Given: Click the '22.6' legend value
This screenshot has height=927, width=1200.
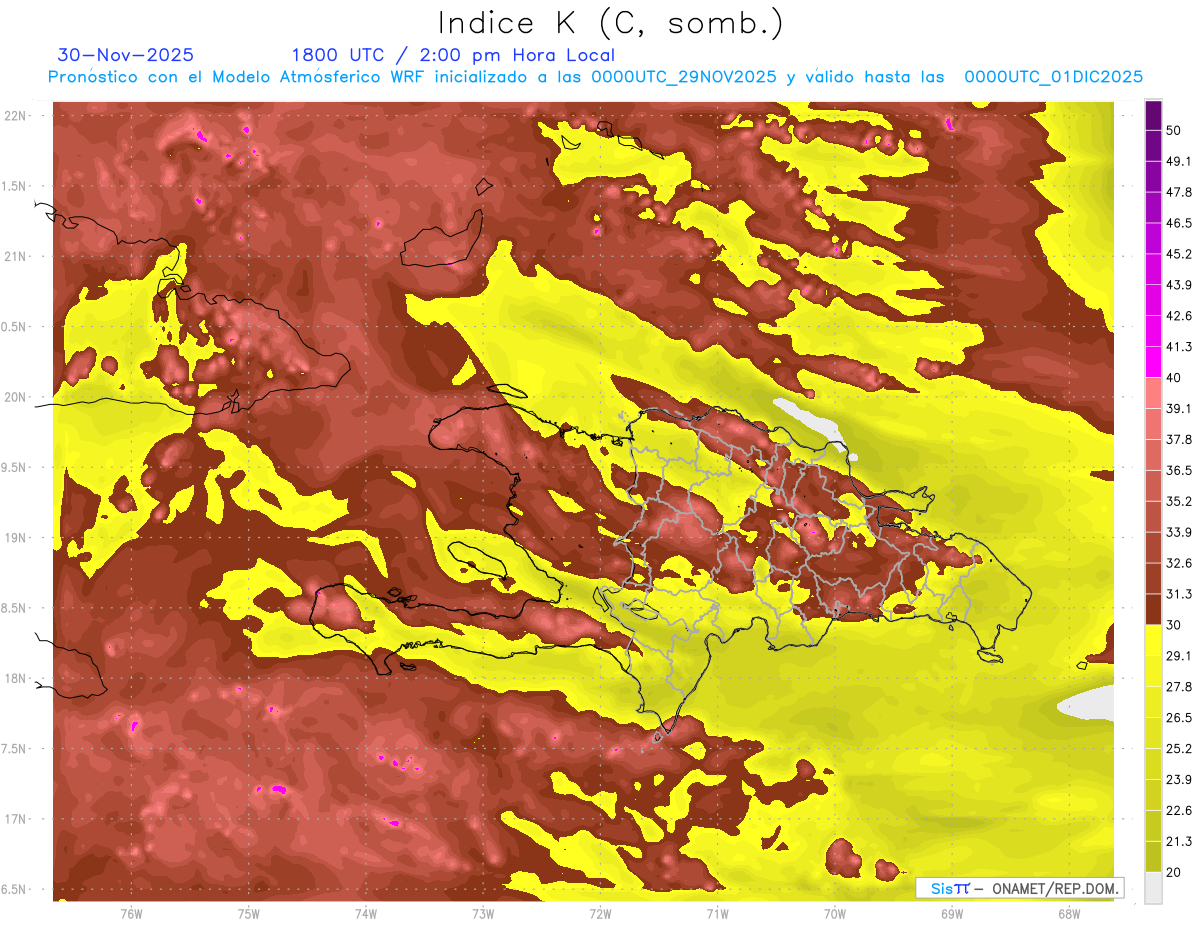Looking at the screenshot, I should point(1179,811).
